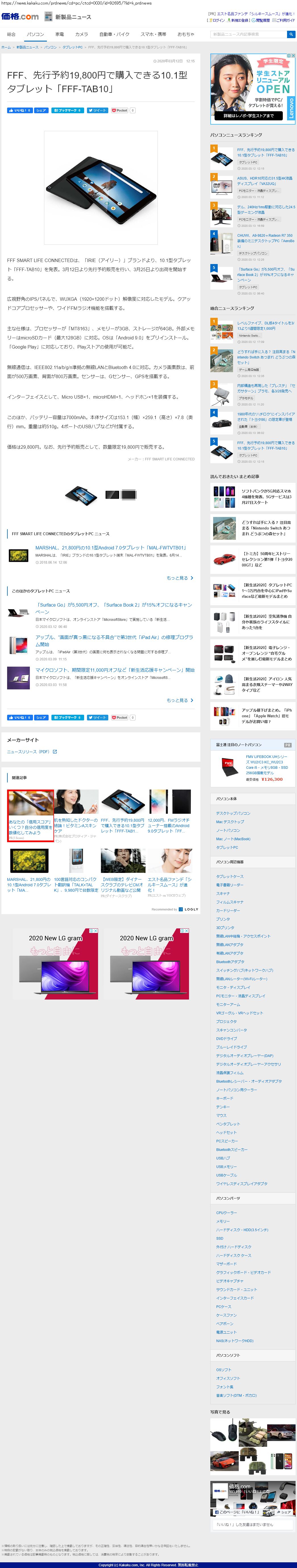This screenshot has width=297, height=1568.
Task: Close the Lenovo ad with its X icon
Action: [x=293, y=56]
